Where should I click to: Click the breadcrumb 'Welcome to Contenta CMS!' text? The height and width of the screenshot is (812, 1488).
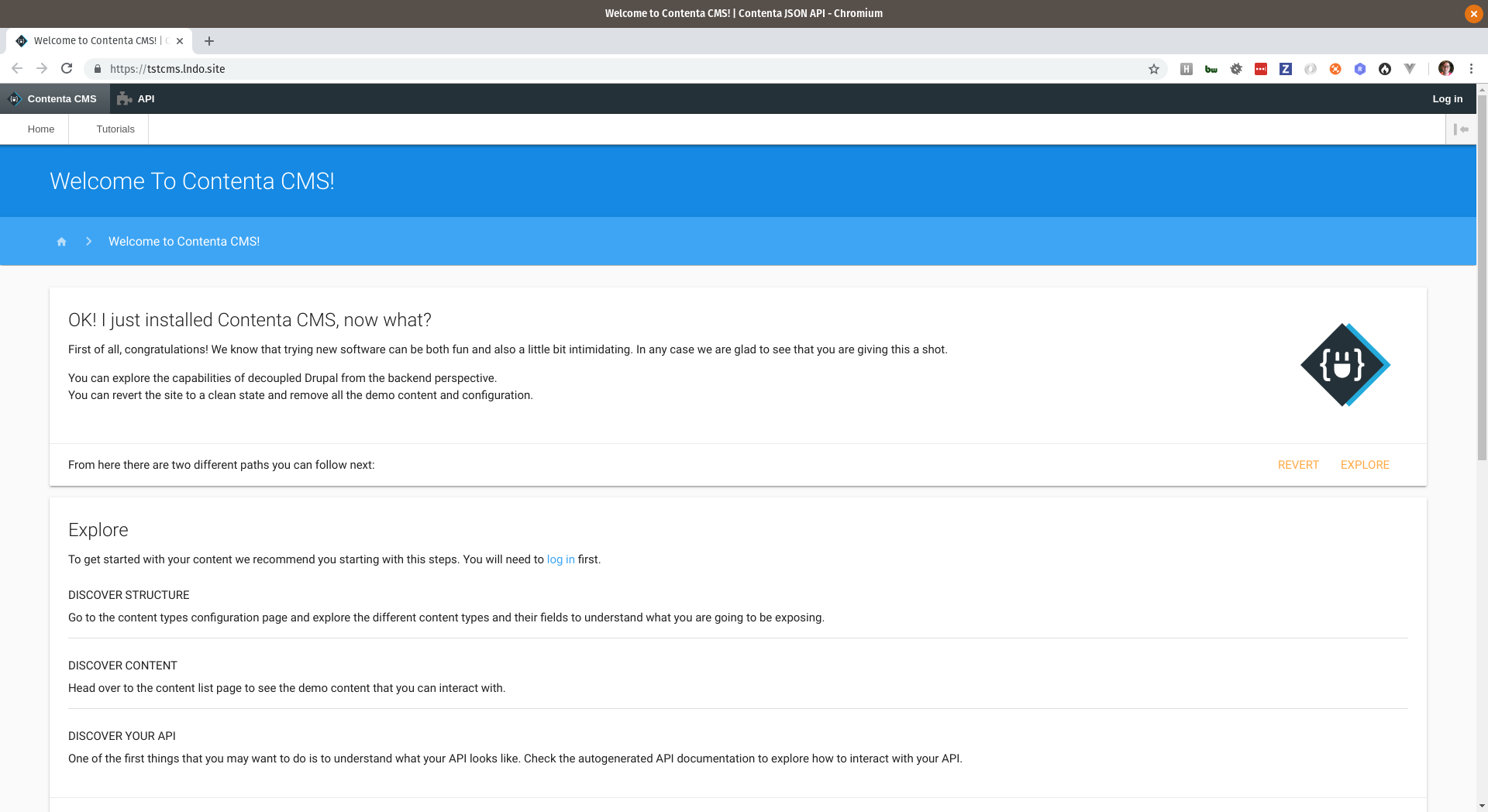(184, 242)
